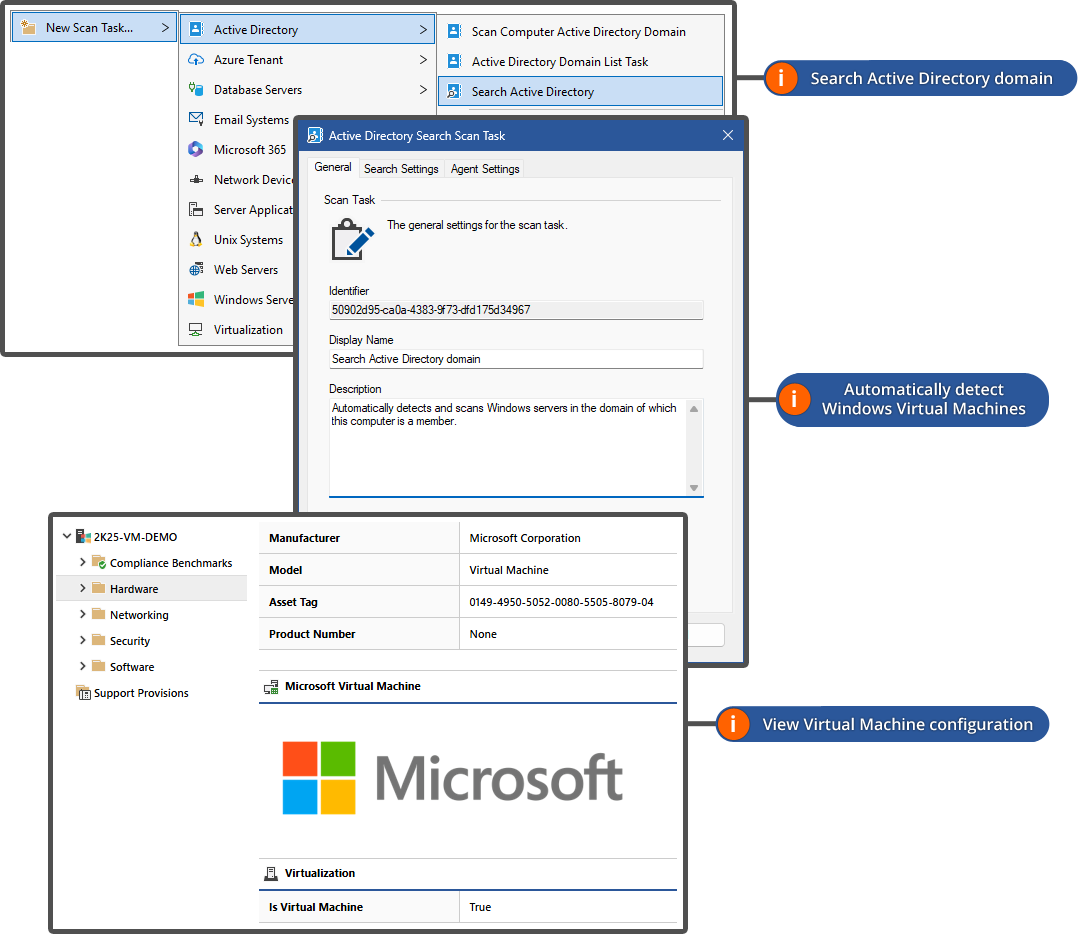
Task: Open the Web Servers menu entry
Action: (237, 269)
